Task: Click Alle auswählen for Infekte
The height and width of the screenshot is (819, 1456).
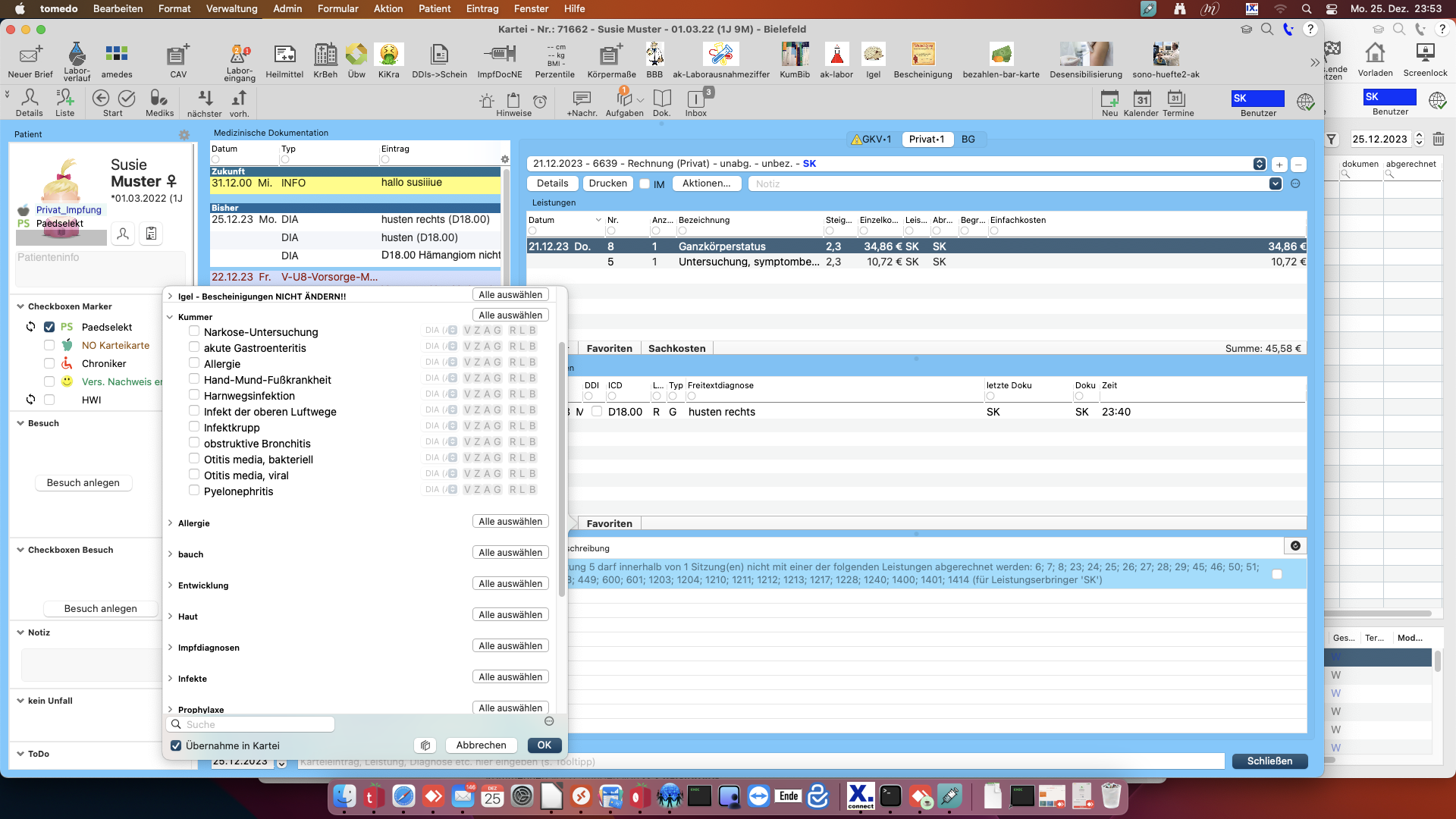Action: coord(510,677)
